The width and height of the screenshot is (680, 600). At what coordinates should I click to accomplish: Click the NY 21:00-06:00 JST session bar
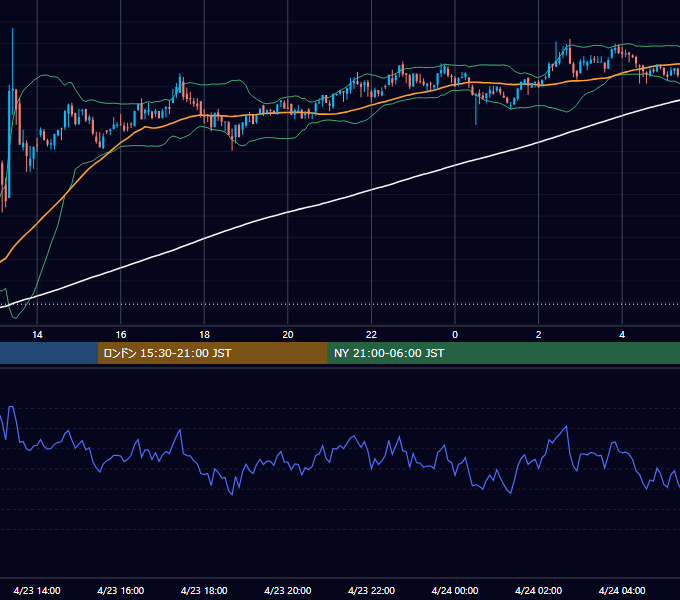tap(503, 353)
